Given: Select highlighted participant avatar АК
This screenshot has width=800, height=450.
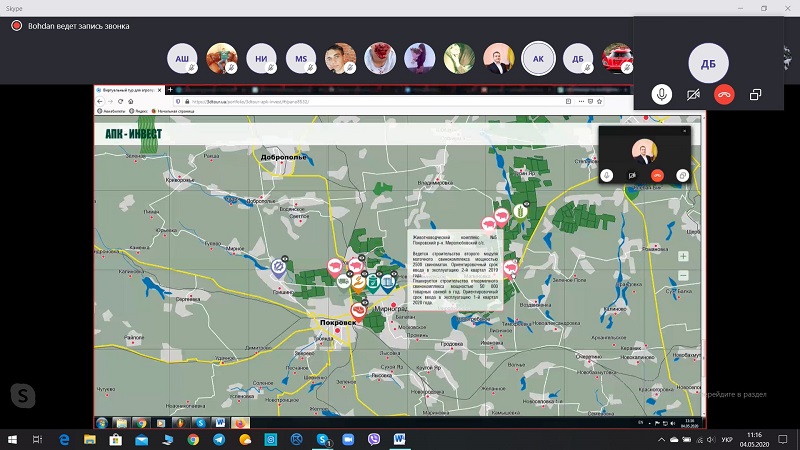Looking at the screenshot, I should coord(538,59).
